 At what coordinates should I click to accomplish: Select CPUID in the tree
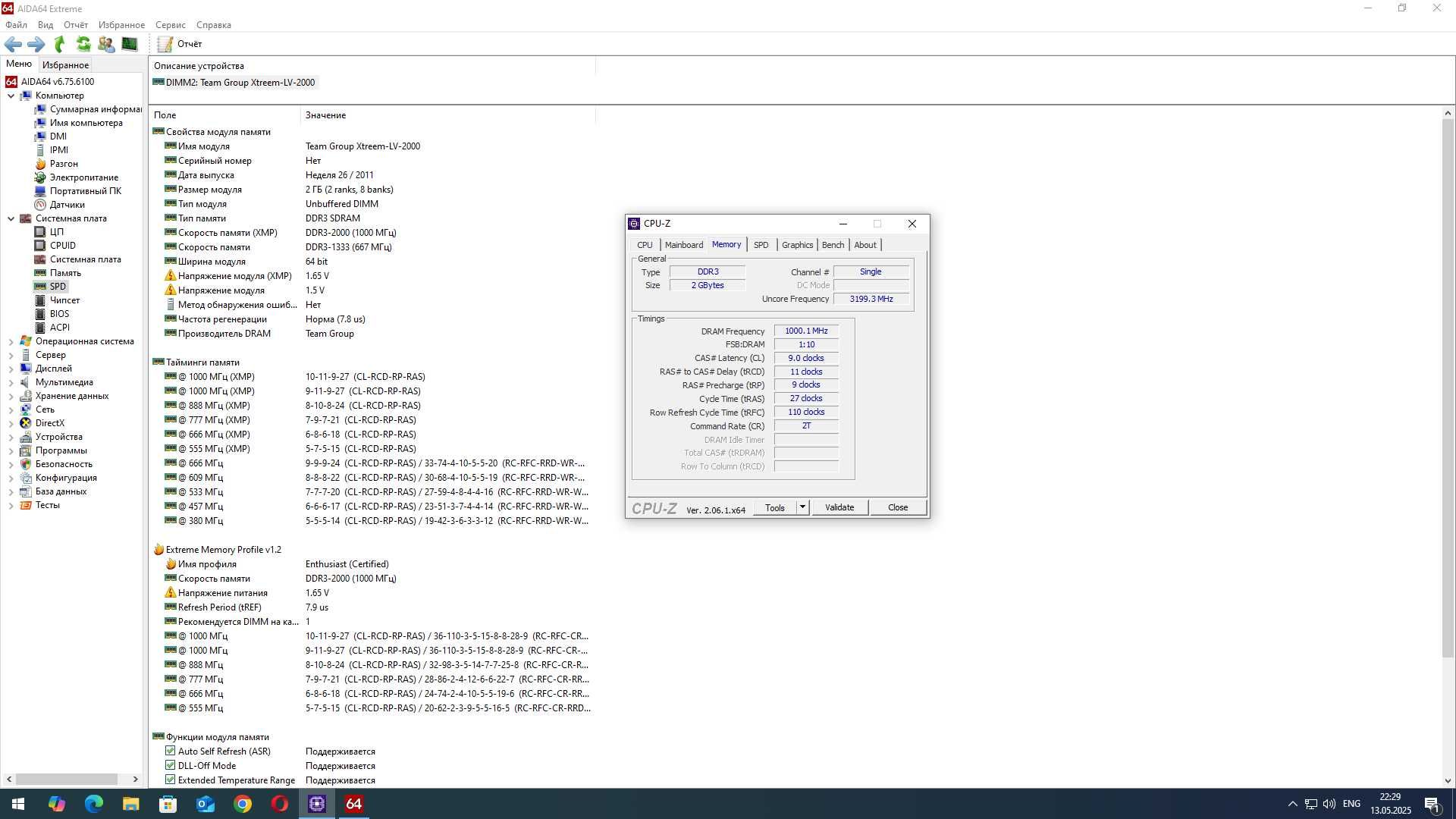63,246
